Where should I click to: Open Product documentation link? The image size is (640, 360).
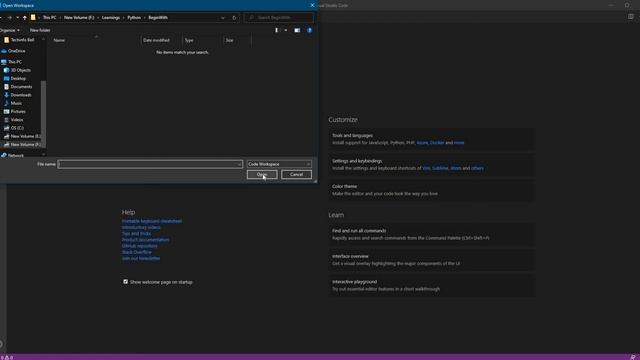click(145, 240)
